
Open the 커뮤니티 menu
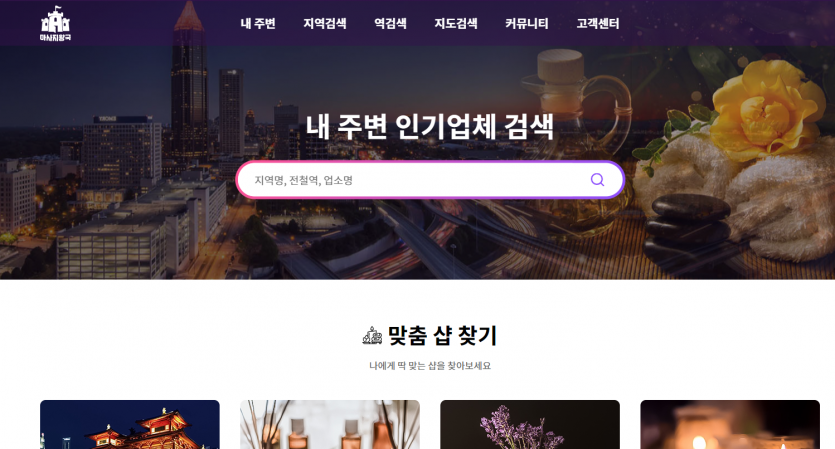coord(527,23)
